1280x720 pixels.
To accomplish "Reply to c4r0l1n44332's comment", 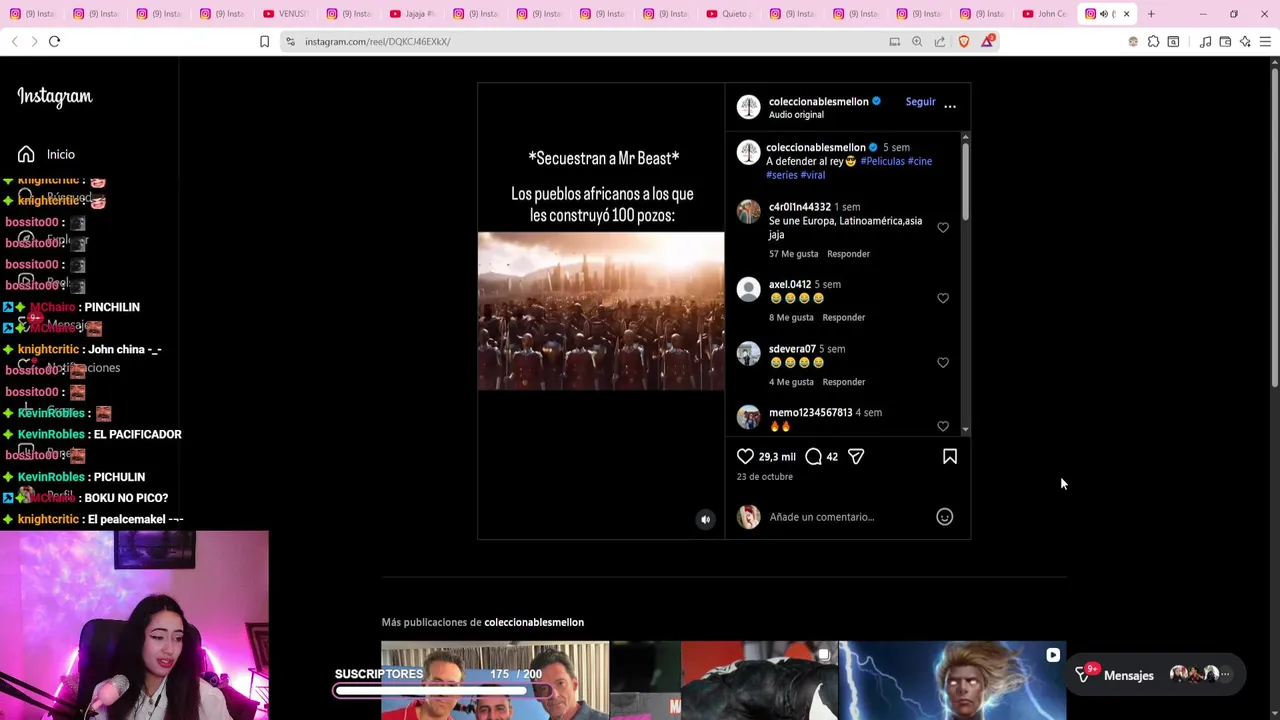I will coord(848,254).
